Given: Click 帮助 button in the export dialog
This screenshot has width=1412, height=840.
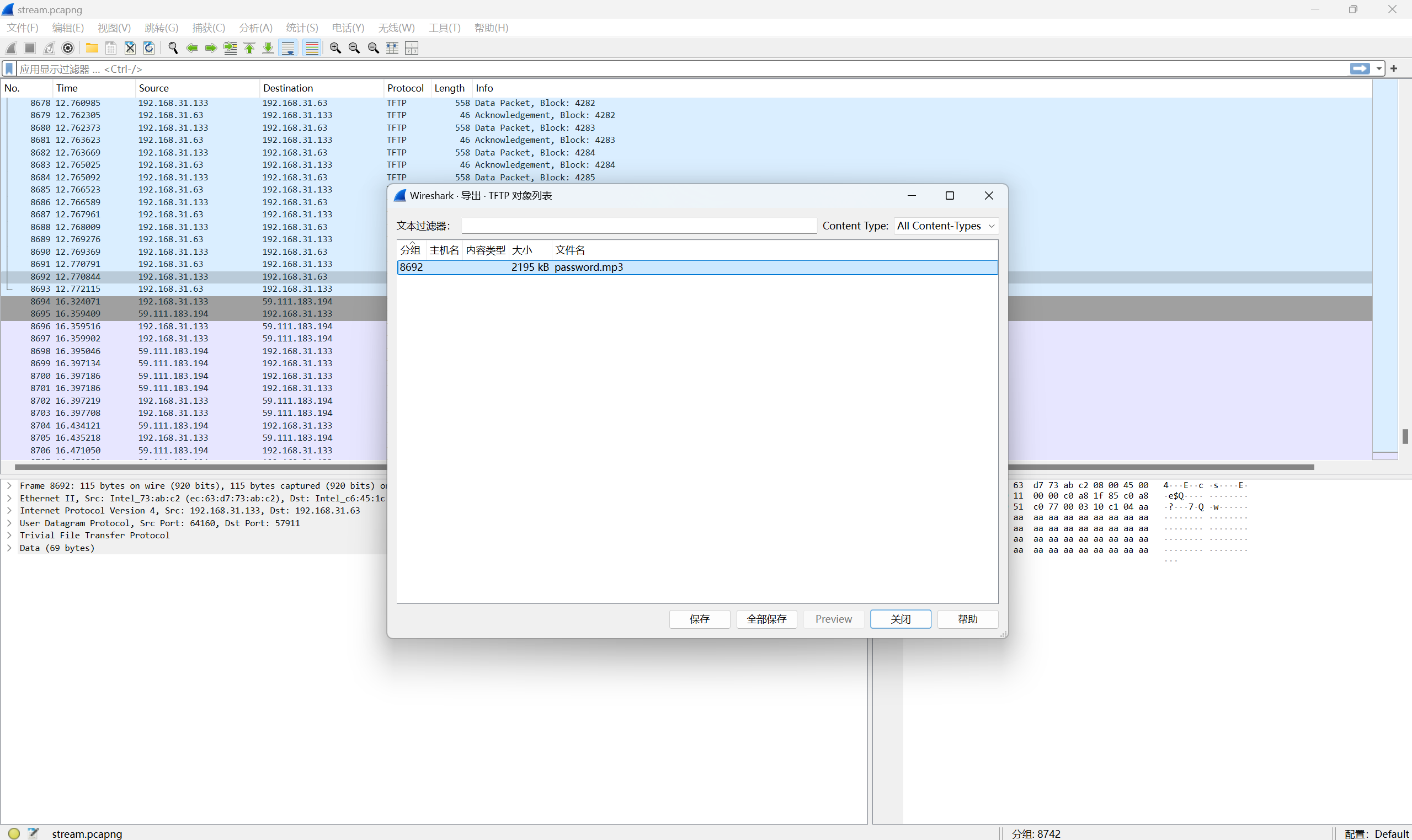Looking at the screenshot, I should [x=968, y=619].
